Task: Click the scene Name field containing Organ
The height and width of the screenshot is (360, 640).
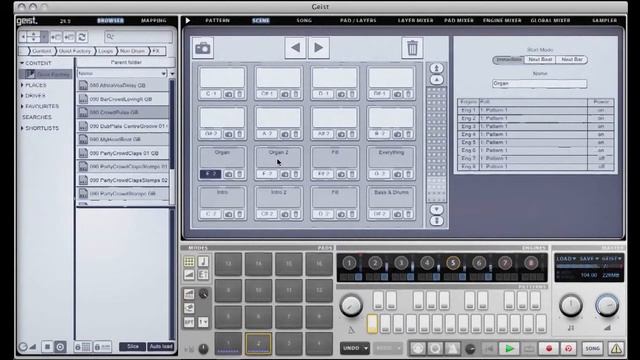Action: click(x=539, y=84)
